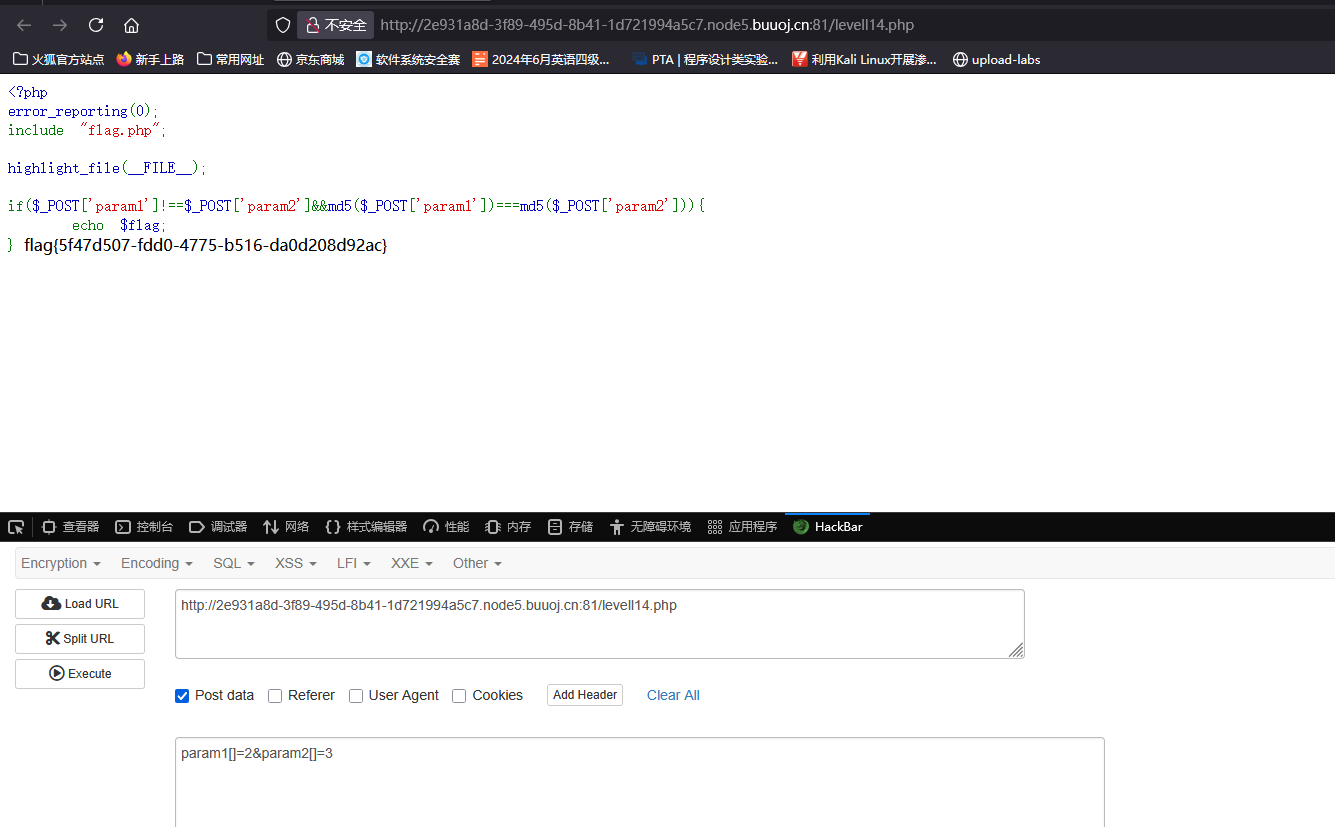Go back with the browser back arrow
1335x827 pixels.
click(24, 25)
